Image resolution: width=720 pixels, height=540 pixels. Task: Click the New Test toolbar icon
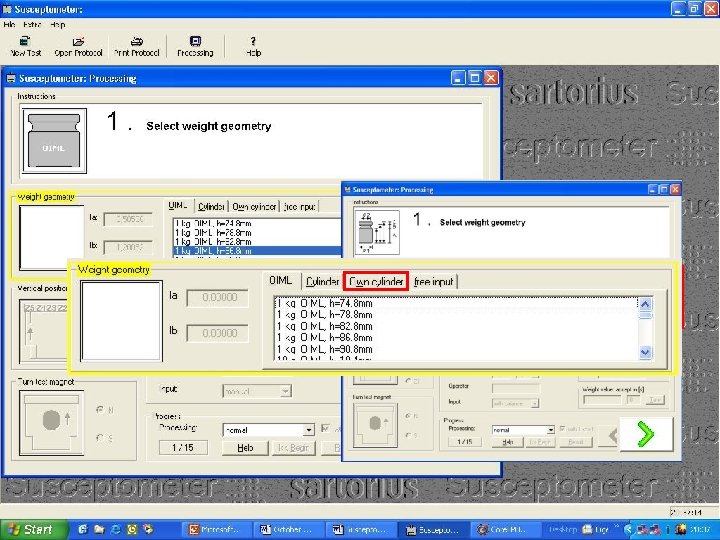coord(25,42)
